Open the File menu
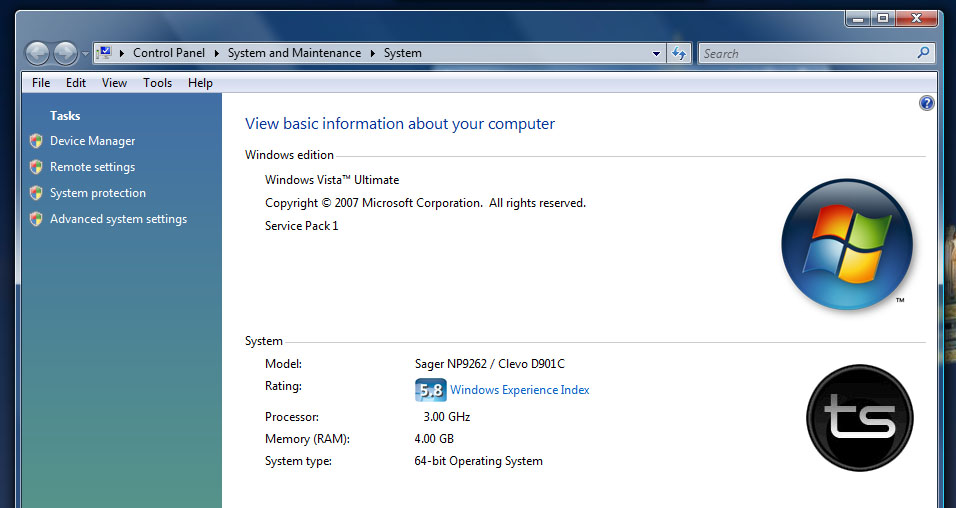This screenshot has height=508, width=956. pyautogui.click(x=41, y=83)
